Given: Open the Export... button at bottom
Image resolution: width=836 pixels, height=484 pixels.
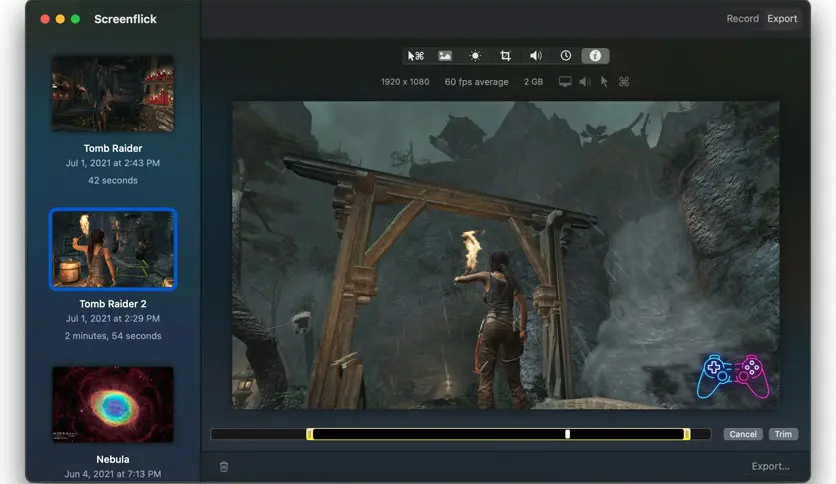Looking at the screenshot, I should [770, 466].
